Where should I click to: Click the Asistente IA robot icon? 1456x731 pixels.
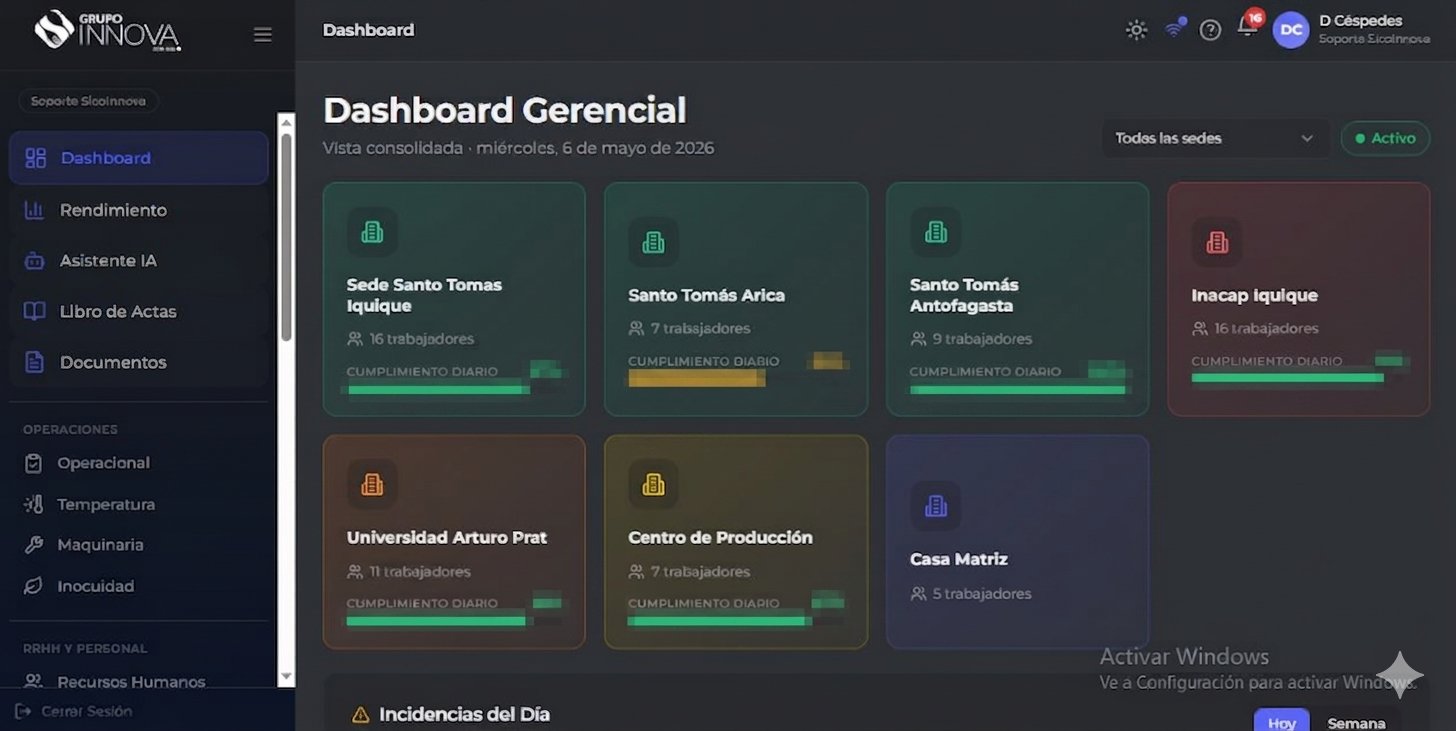pos(34,261)
